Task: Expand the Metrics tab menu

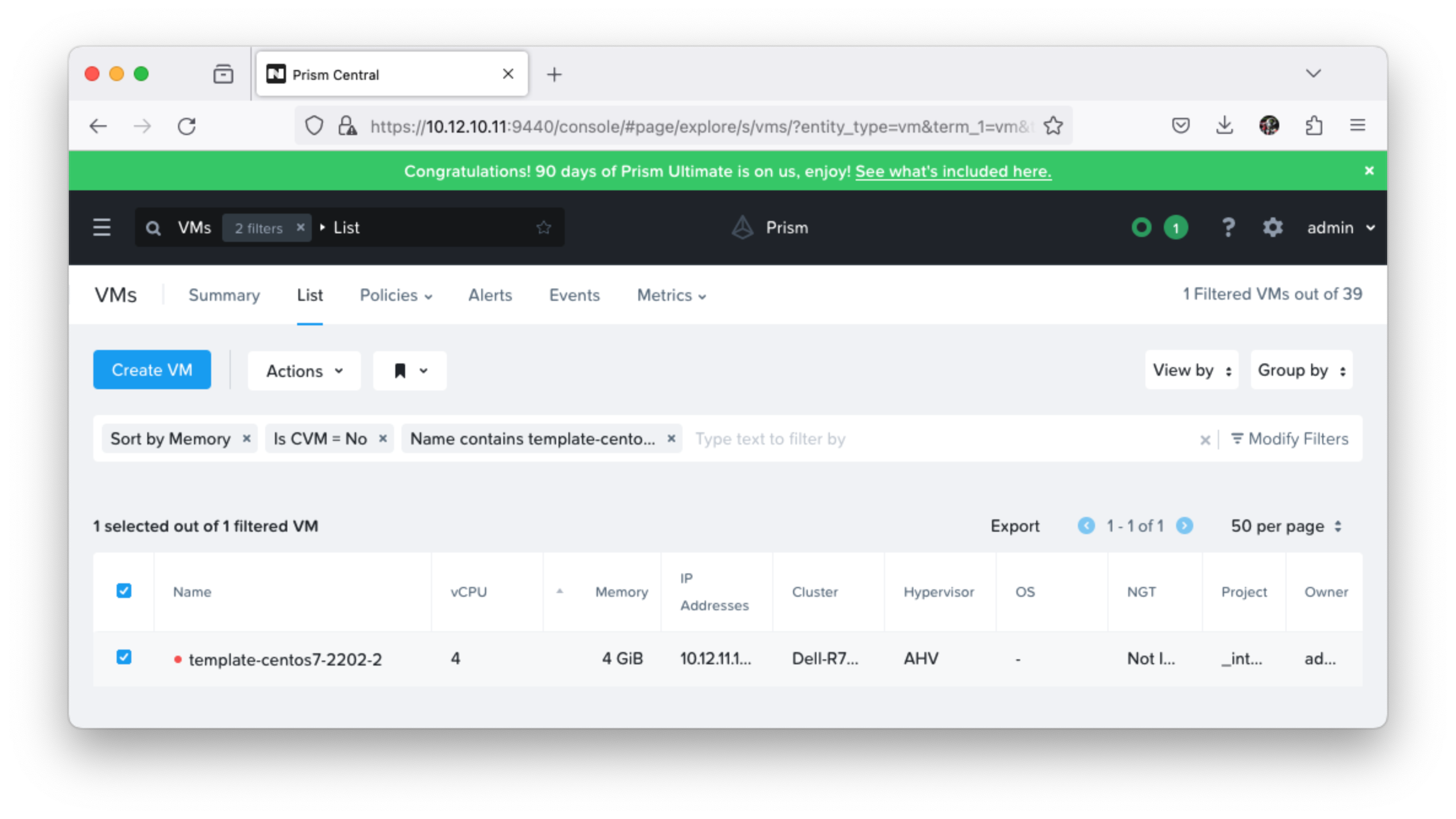Action: 672,295
